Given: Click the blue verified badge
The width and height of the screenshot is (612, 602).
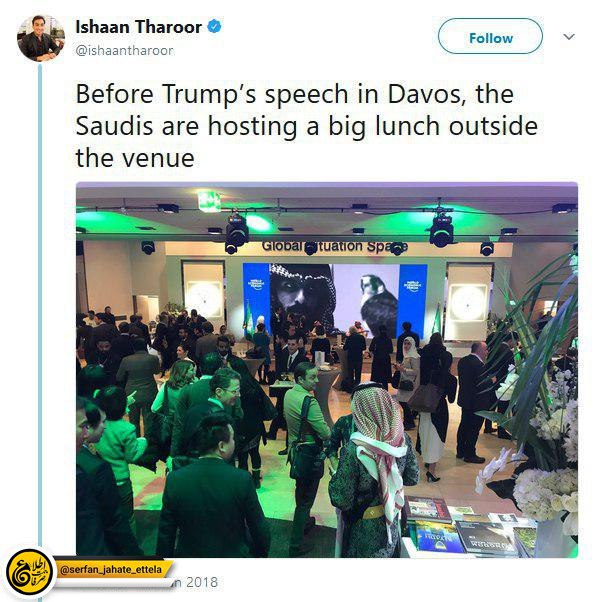Looking at the screenshot, I should [214, 27].
